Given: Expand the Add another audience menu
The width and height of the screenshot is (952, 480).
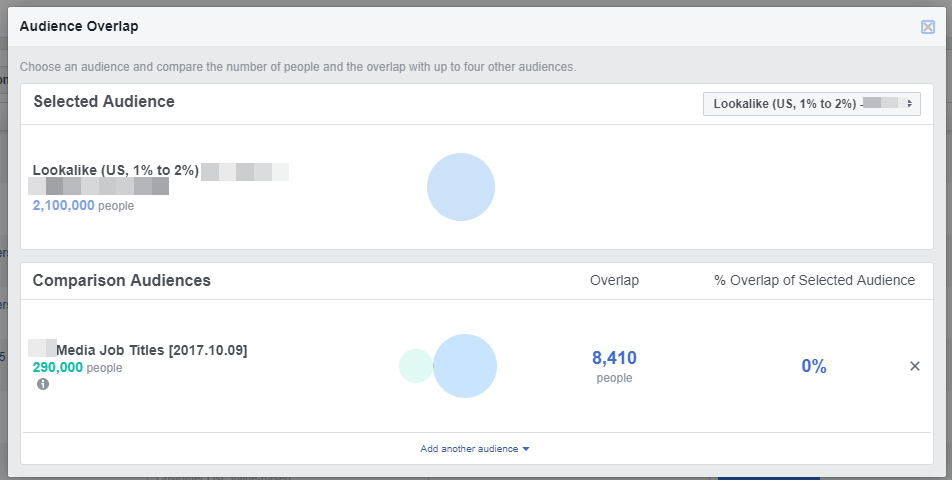Looking at the screenshot, I should 475,449.
